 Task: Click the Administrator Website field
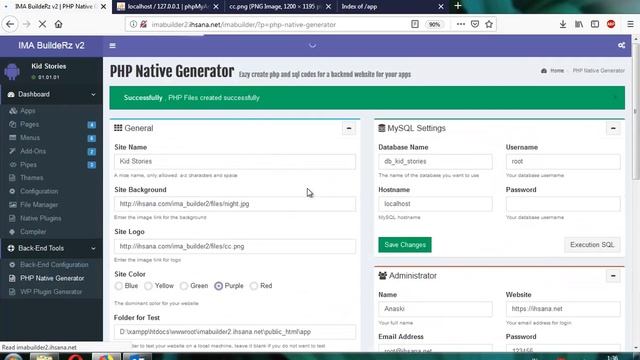coord(563,309)
